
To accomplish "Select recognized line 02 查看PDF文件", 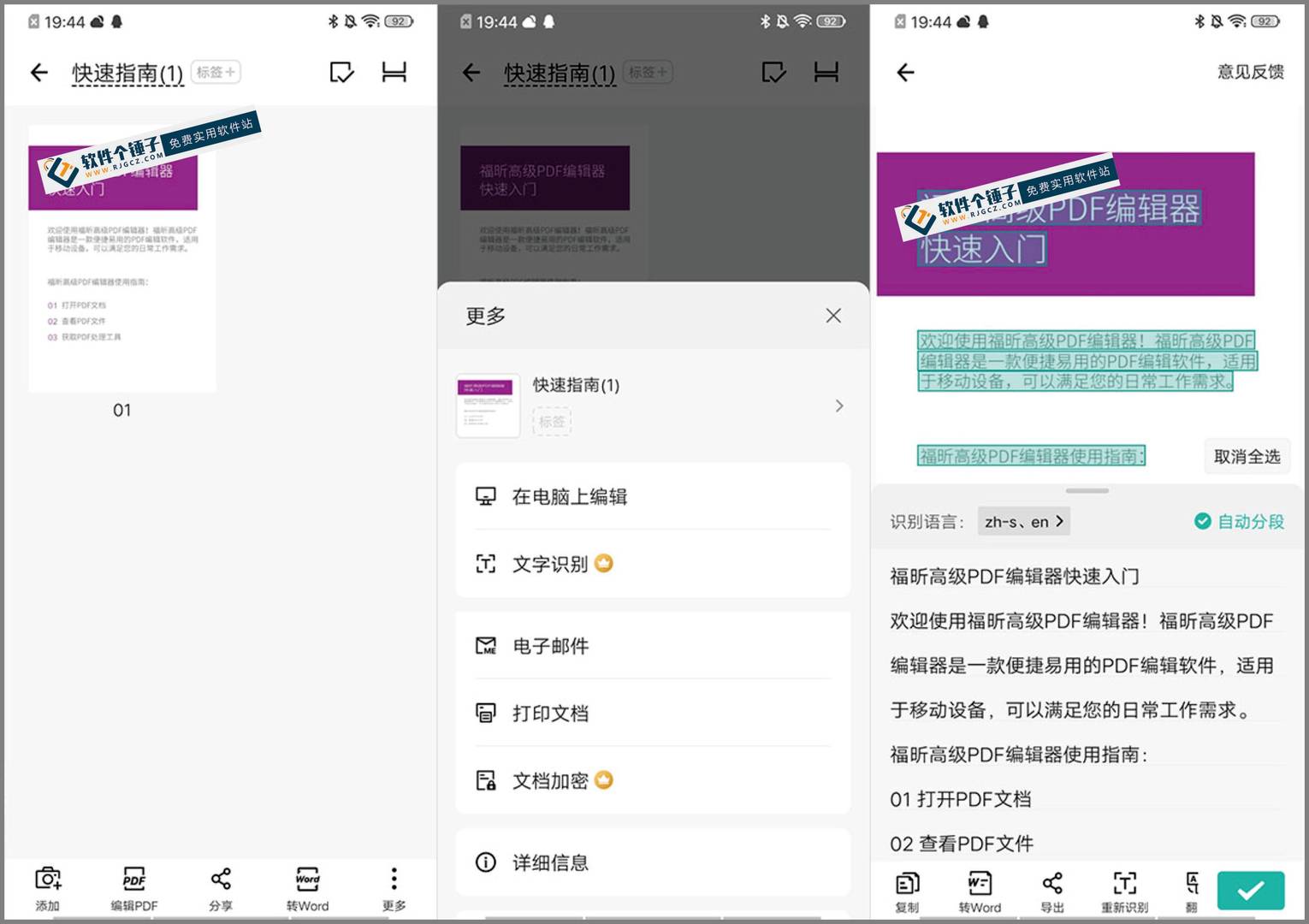I will (x=962, y=844).
